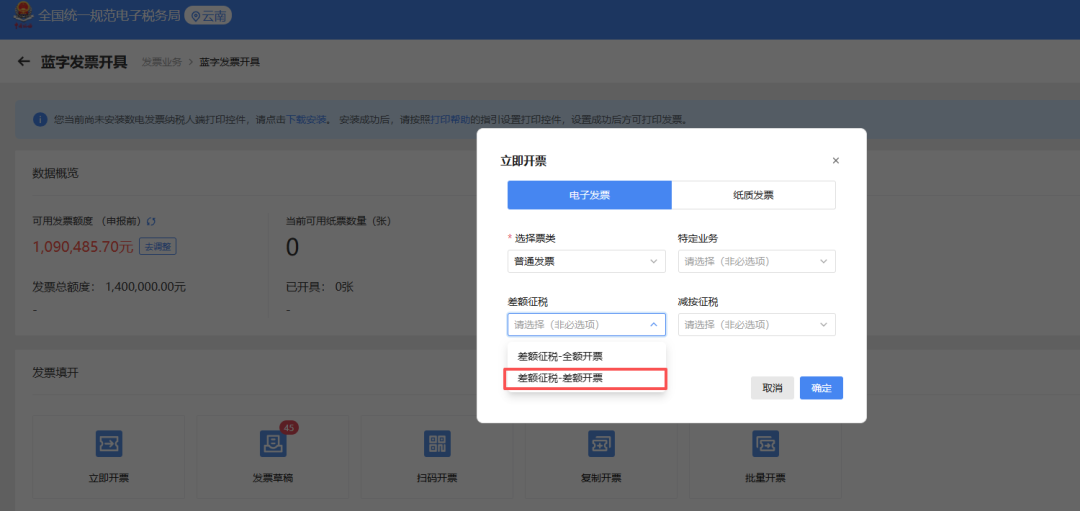Screen dimensions: 1080x511
Task: Open 复制开票 card icon
Action: [x=601, y=444]
